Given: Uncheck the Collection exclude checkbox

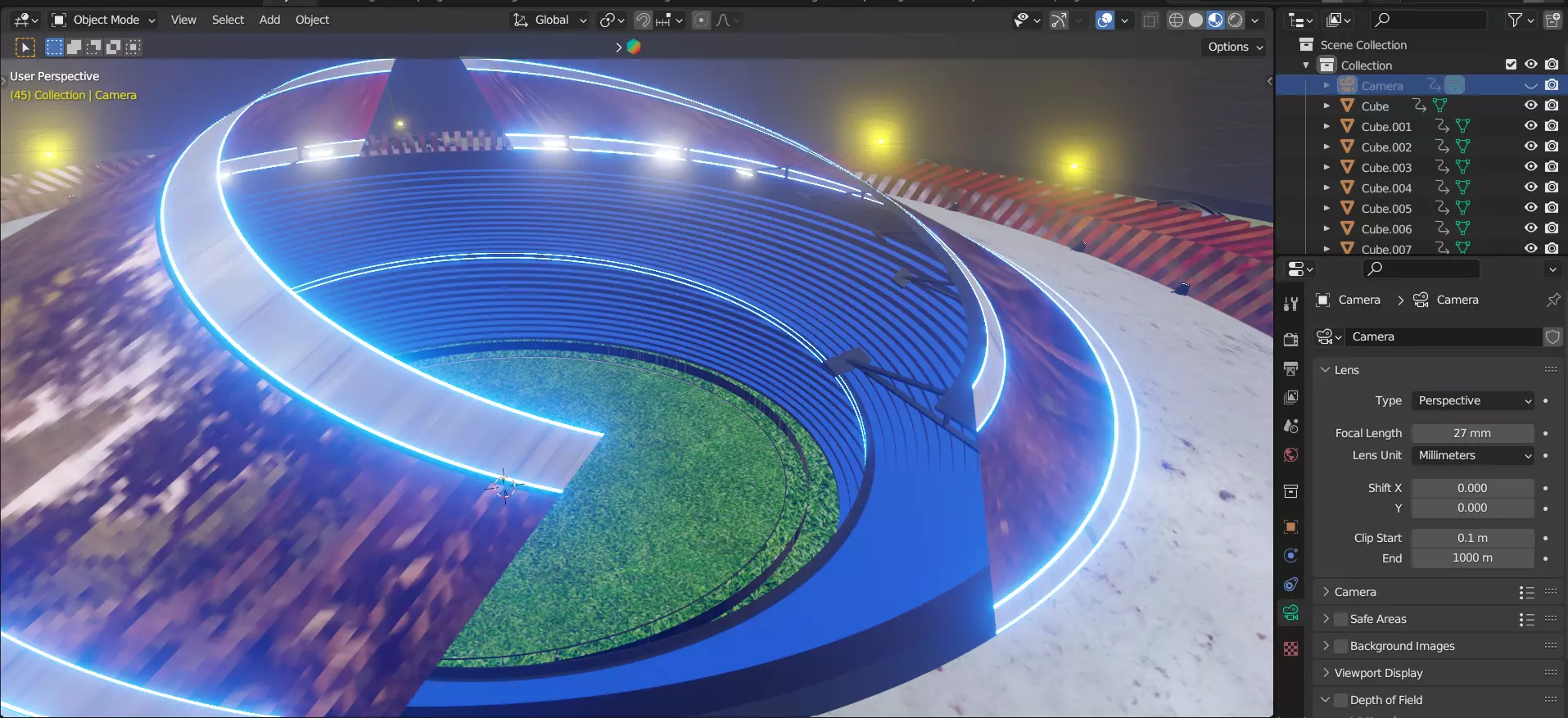Looking at the screenshot, I should 1512,65.
